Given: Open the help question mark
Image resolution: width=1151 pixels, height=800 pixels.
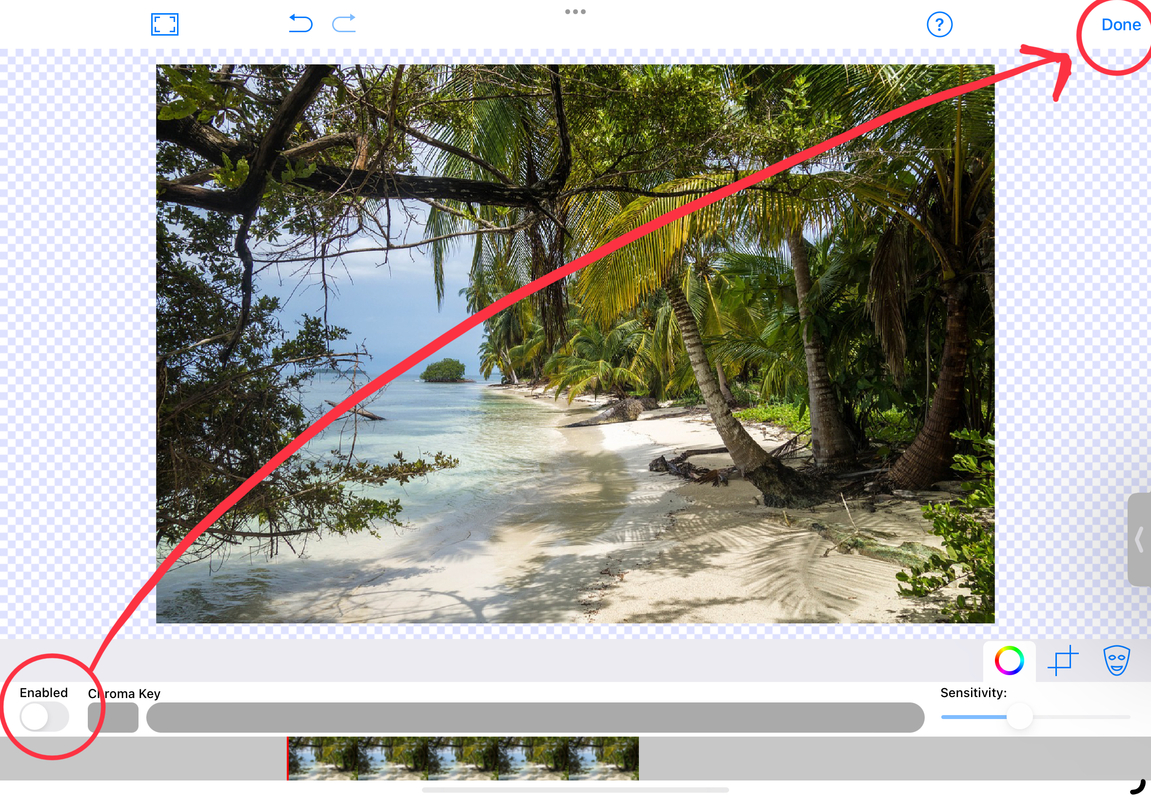Looking at the screenshot, I should (x=940, y=24).
